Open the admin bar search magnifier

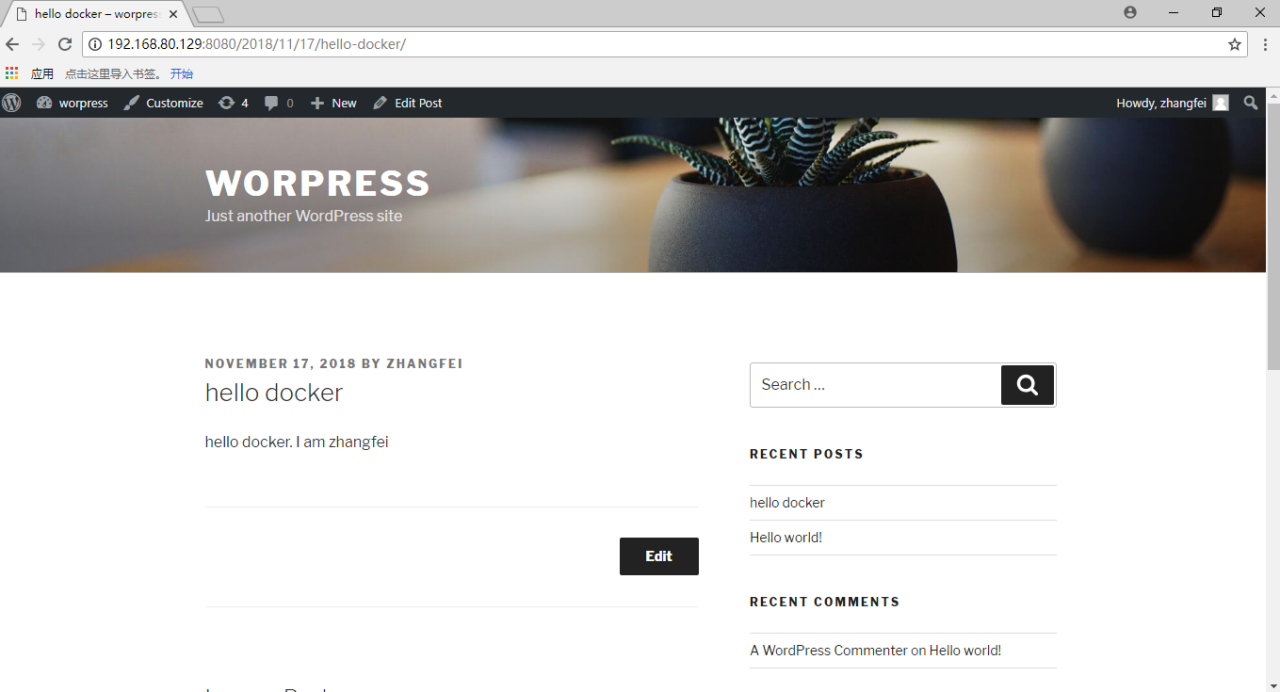(x=1250, y=103)
